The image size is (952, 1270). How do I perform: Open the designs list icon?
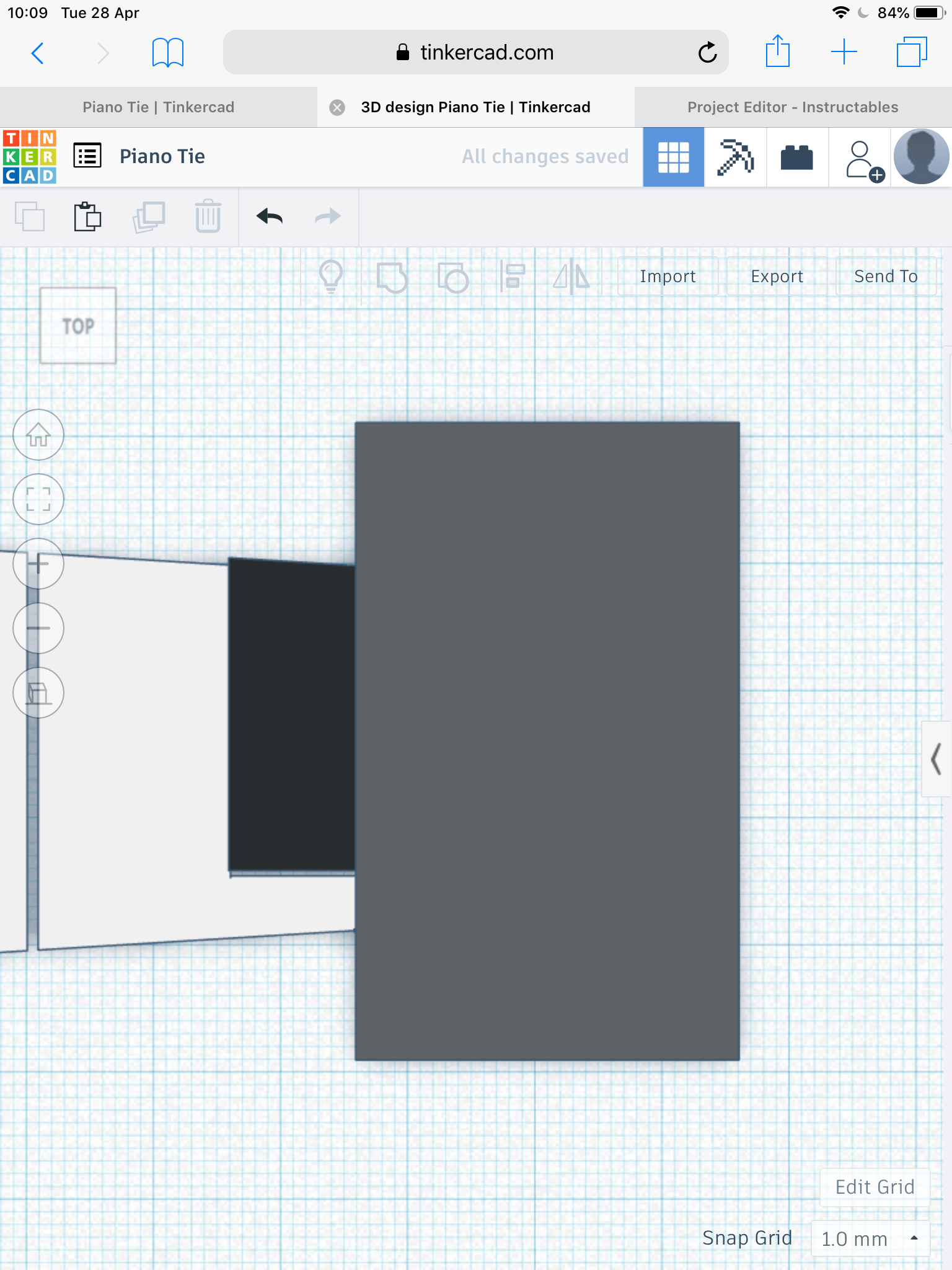pos(87,156)
